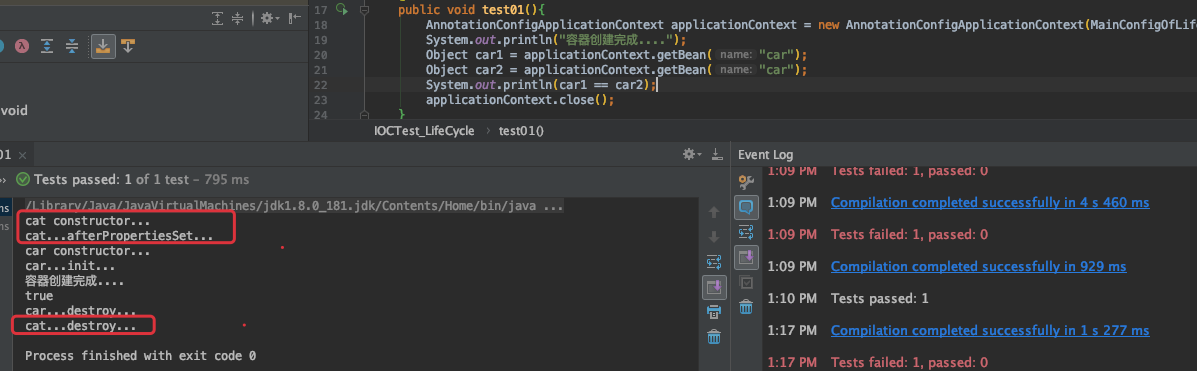Print the Run console output

click(714, 311)
